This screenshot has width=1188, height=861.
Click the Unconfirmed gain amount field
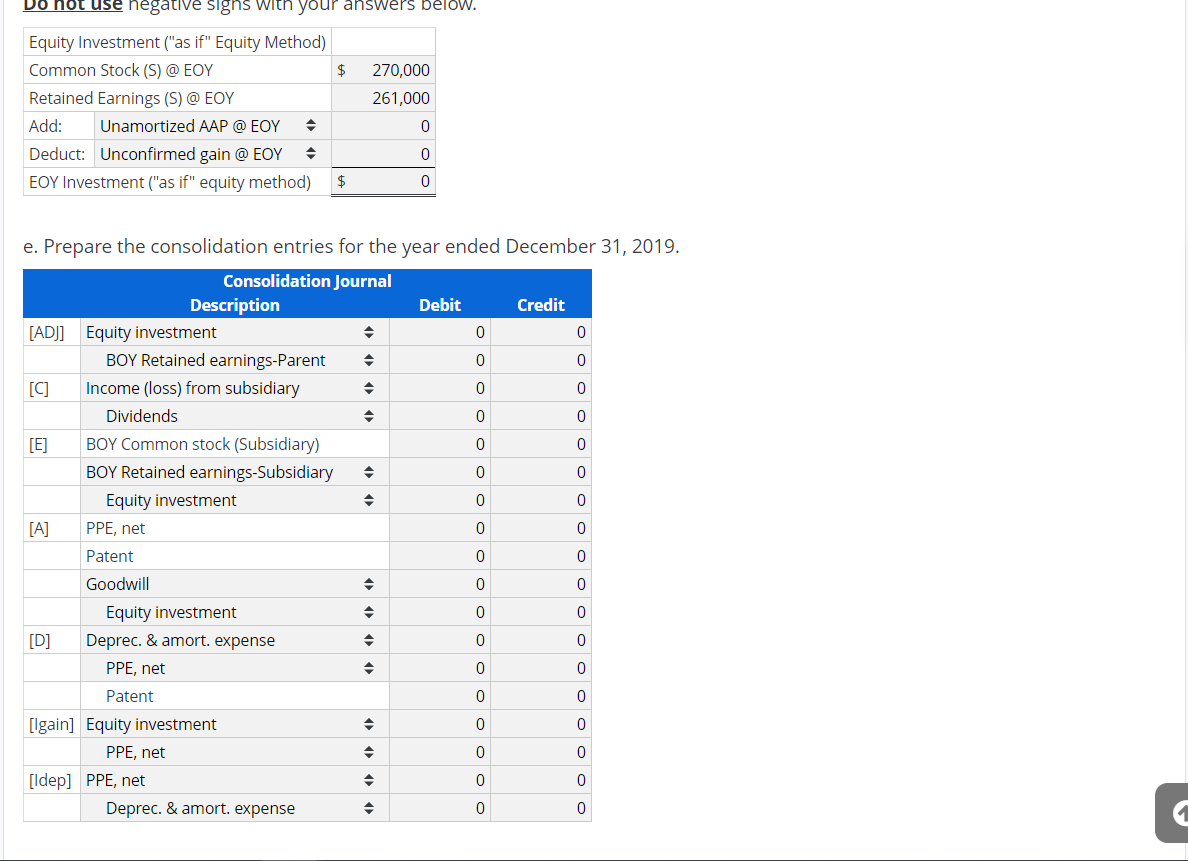[383, 154]
